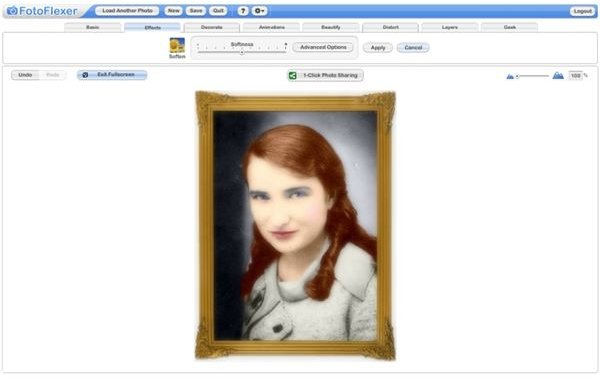Click the Exit Fullscreen icon

(x=85, y=75)
